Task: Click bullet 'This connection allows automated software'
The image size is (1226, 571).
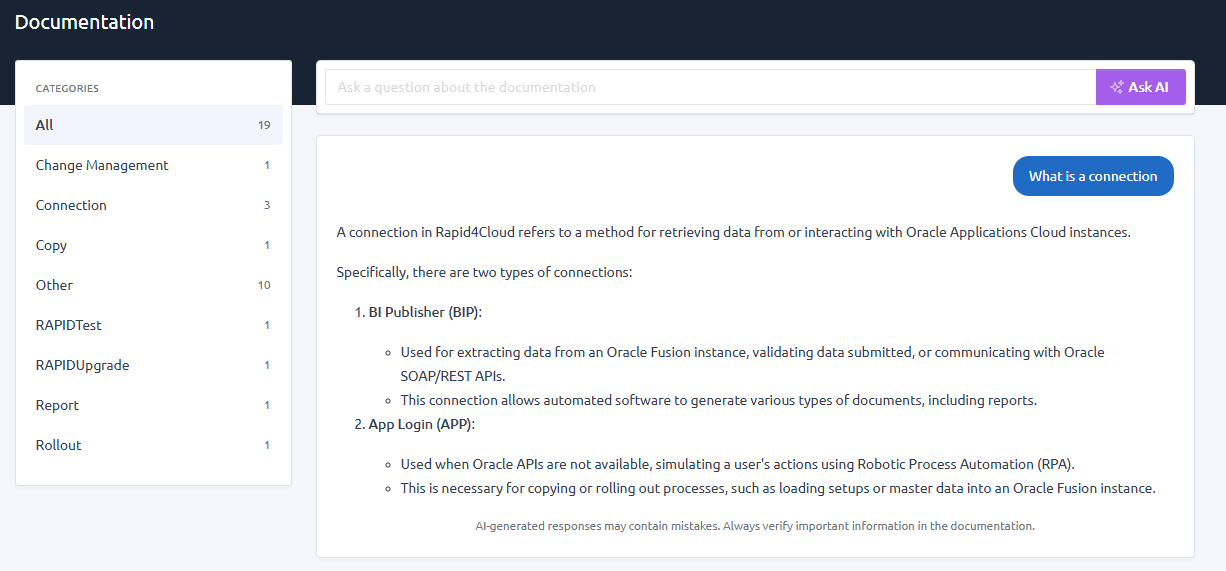Action: coord(719,400)
